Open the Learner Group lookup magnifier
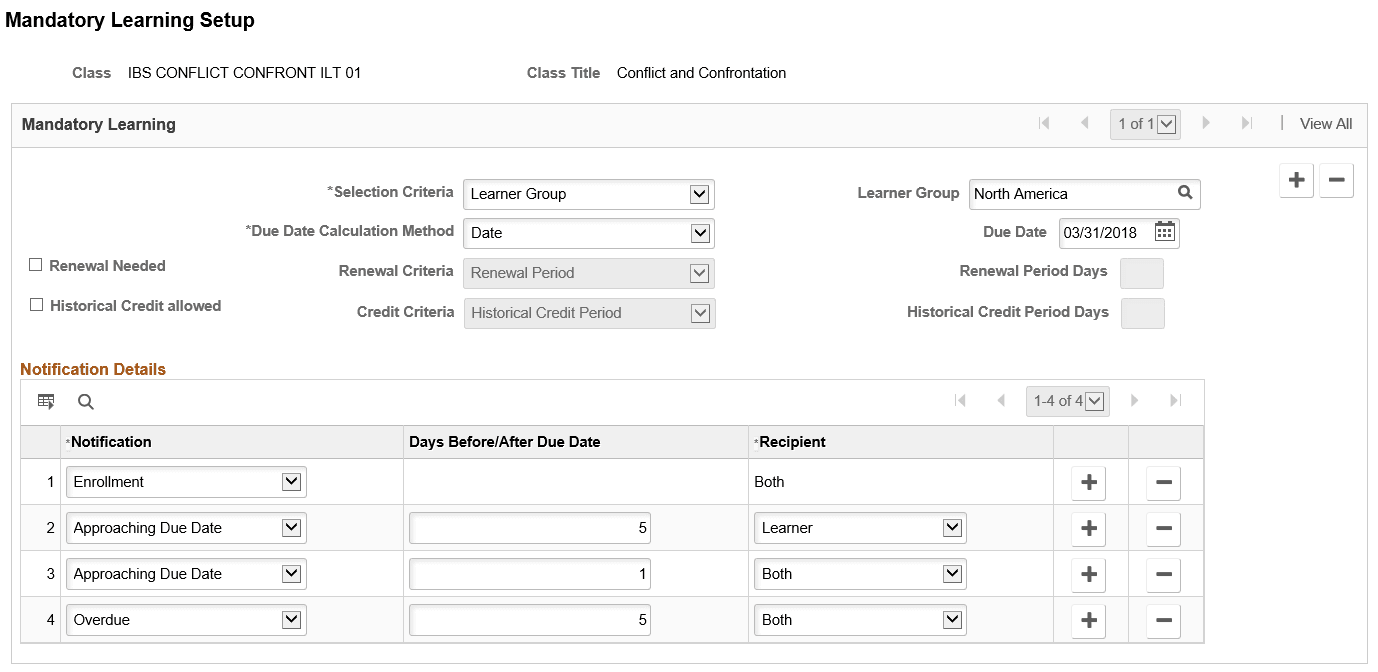The width and height of the screenshot is (1378, 672). click(1185, 193)
